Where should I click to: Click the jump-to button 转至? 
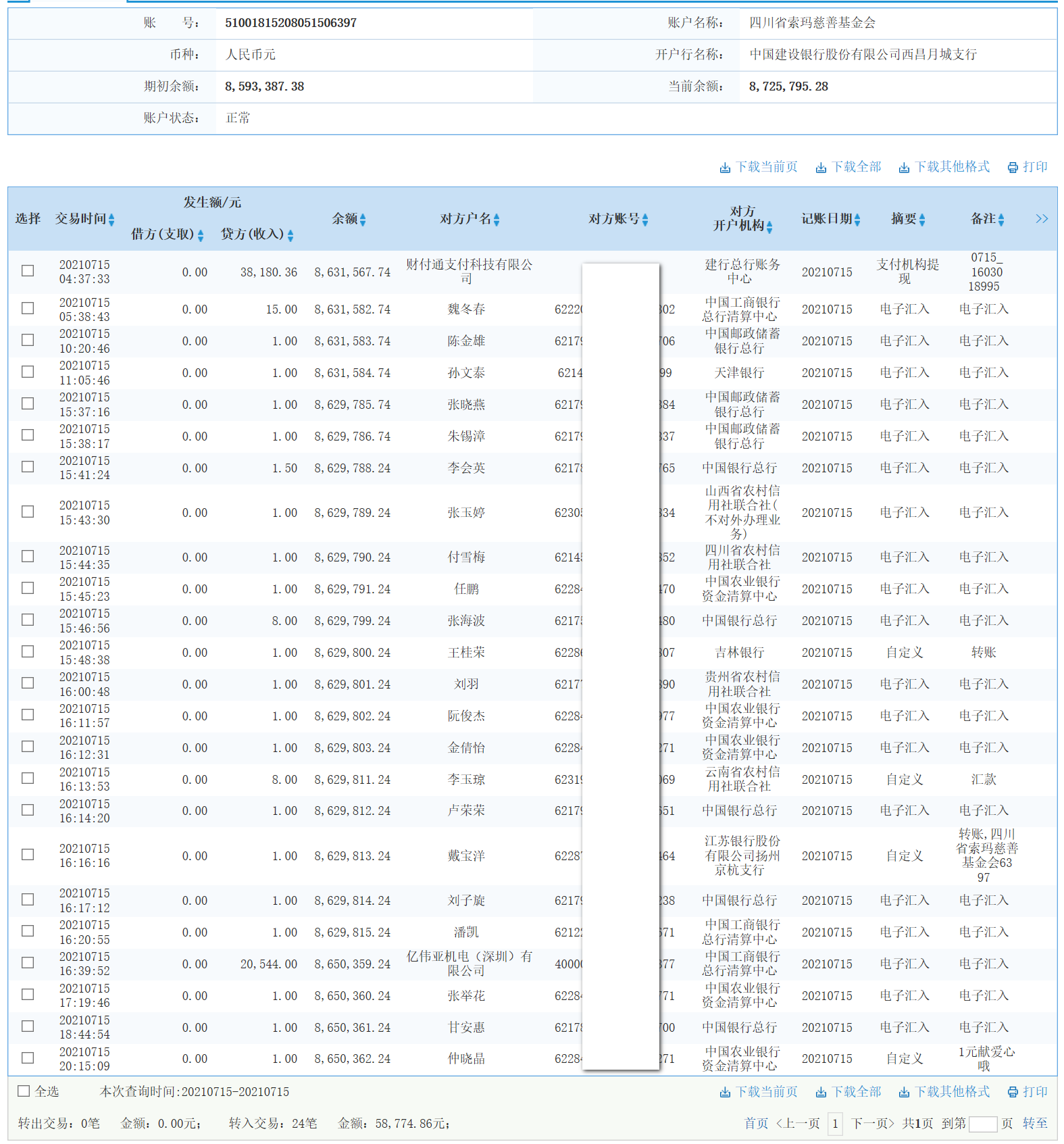pyautogui.click(x=1034, y=1123)
